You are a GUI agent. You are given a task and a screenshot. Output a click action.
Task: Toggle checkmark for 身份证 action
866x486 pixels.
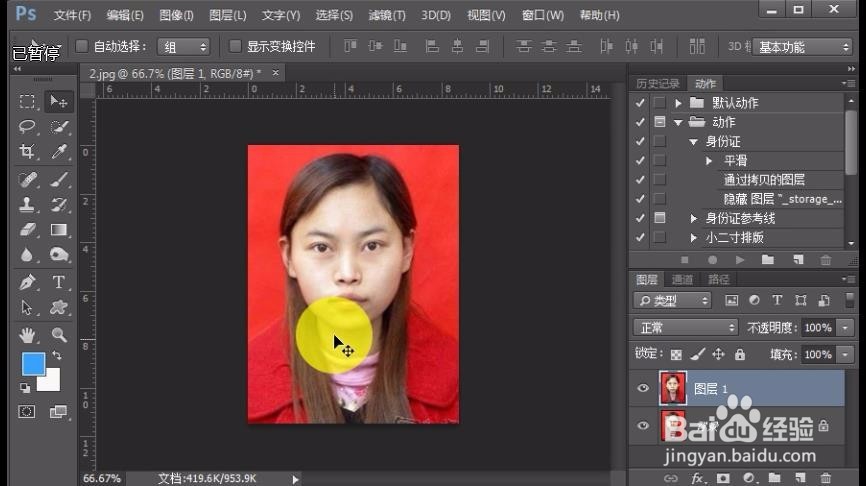pos(640,141)
